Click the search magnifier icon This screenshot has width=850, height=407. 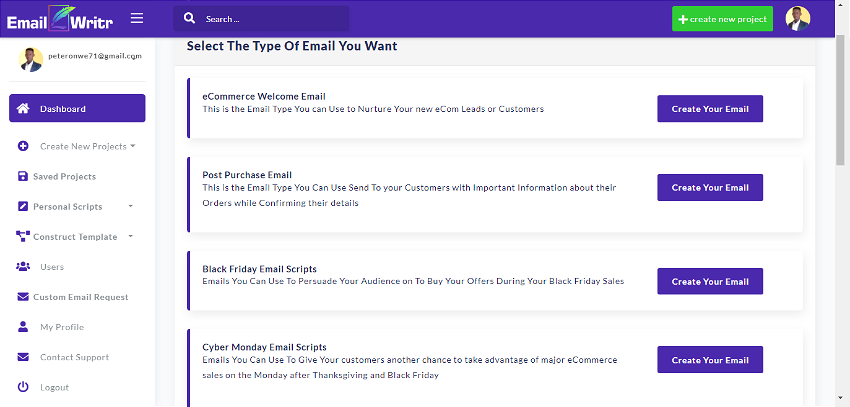tap(189, 18)
